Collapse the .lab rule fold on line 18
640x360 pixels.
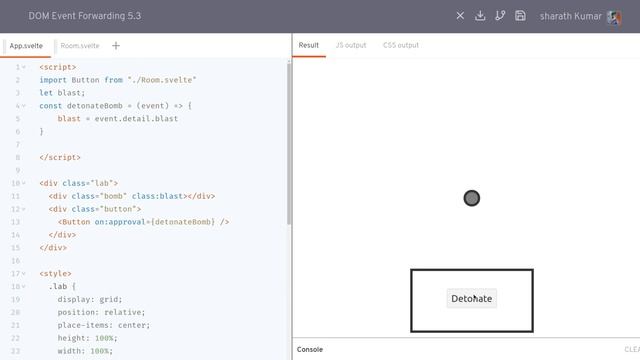(x=24, y=287)
